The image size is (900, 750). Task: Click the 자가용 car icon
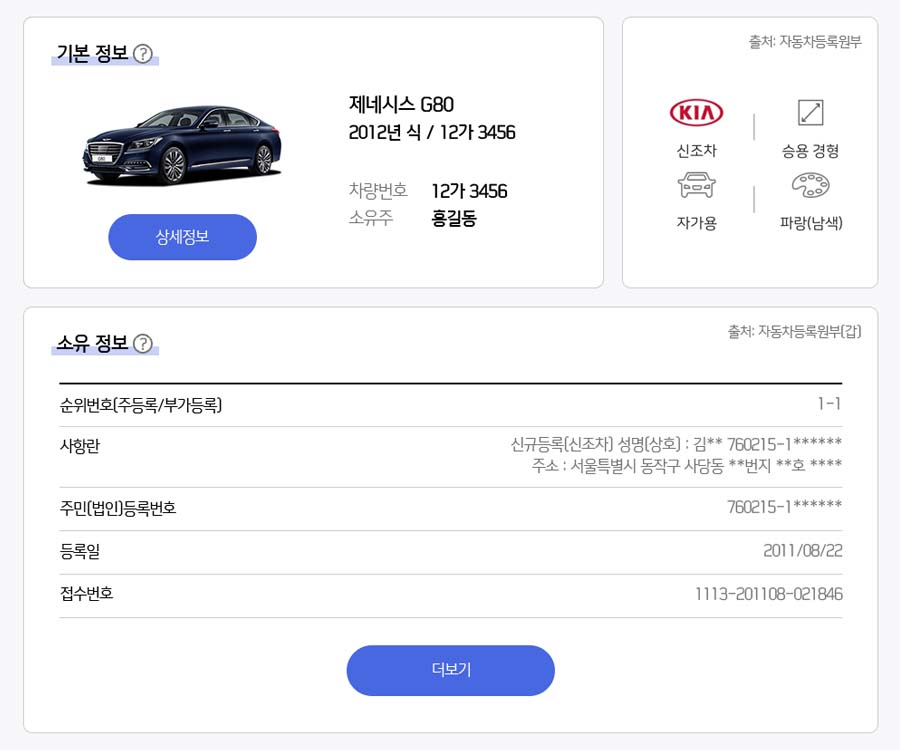(696, 185)
